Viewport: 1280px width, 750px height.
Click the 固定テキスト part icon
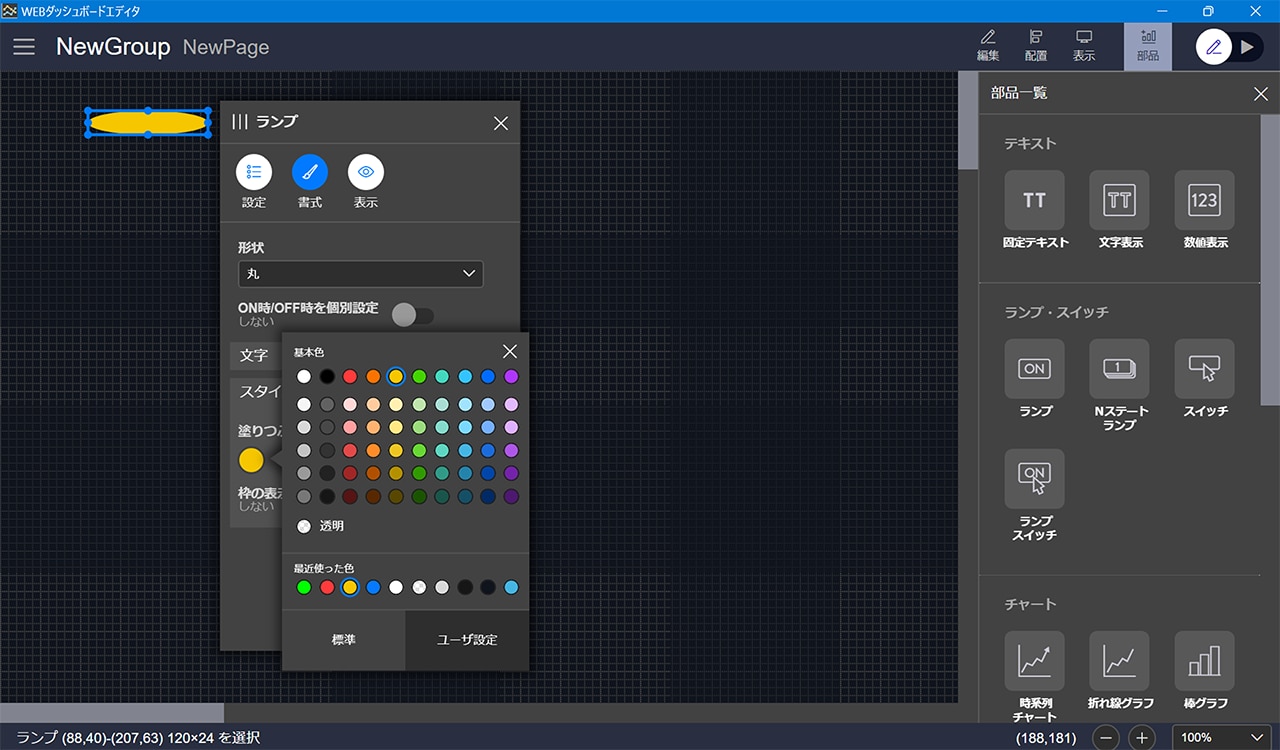pos(1034,200)
